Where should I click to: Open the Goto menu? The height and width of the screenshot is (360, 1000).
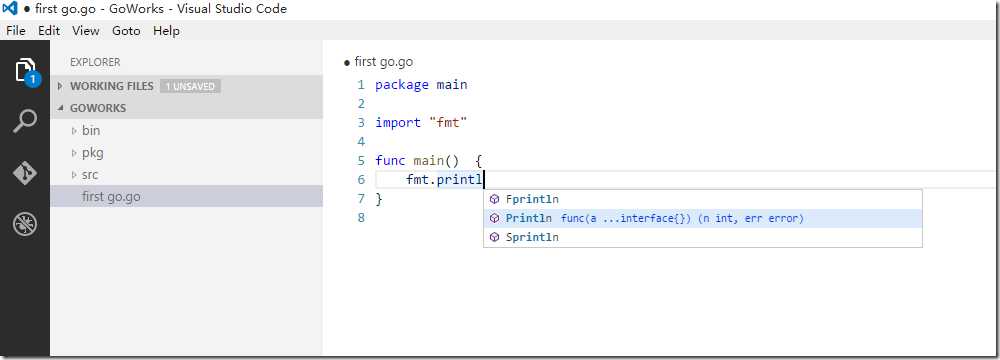126,31
